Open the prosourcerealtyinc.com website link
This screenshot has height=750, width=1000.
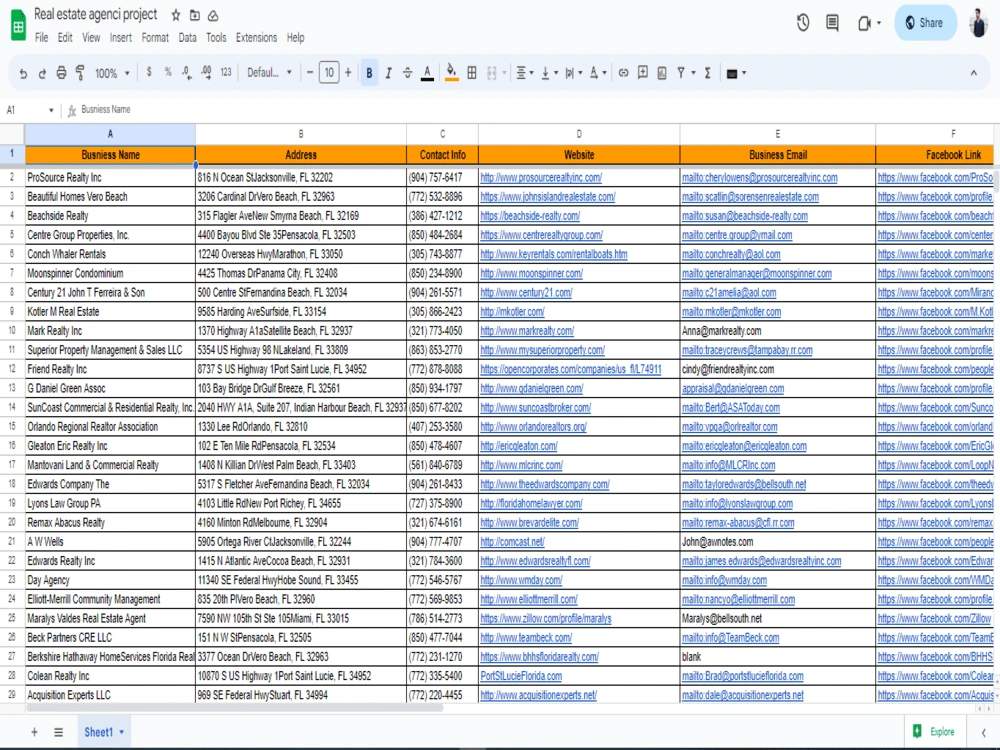[x=541, y=178]
